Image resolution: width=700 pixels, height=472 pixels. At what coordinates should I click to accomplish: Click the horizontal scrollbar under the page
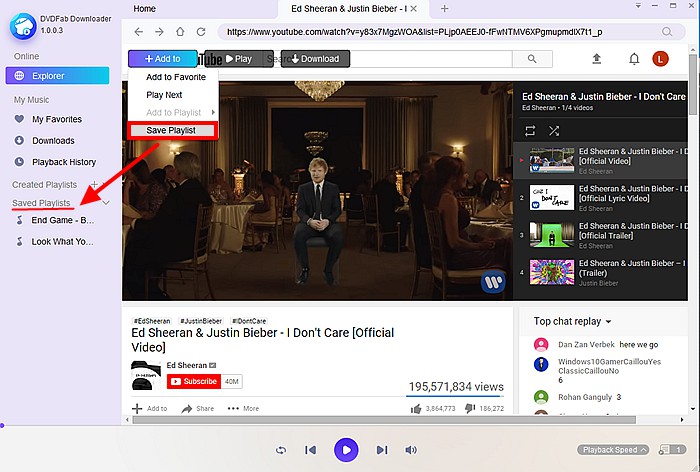(x=384, y=420)
